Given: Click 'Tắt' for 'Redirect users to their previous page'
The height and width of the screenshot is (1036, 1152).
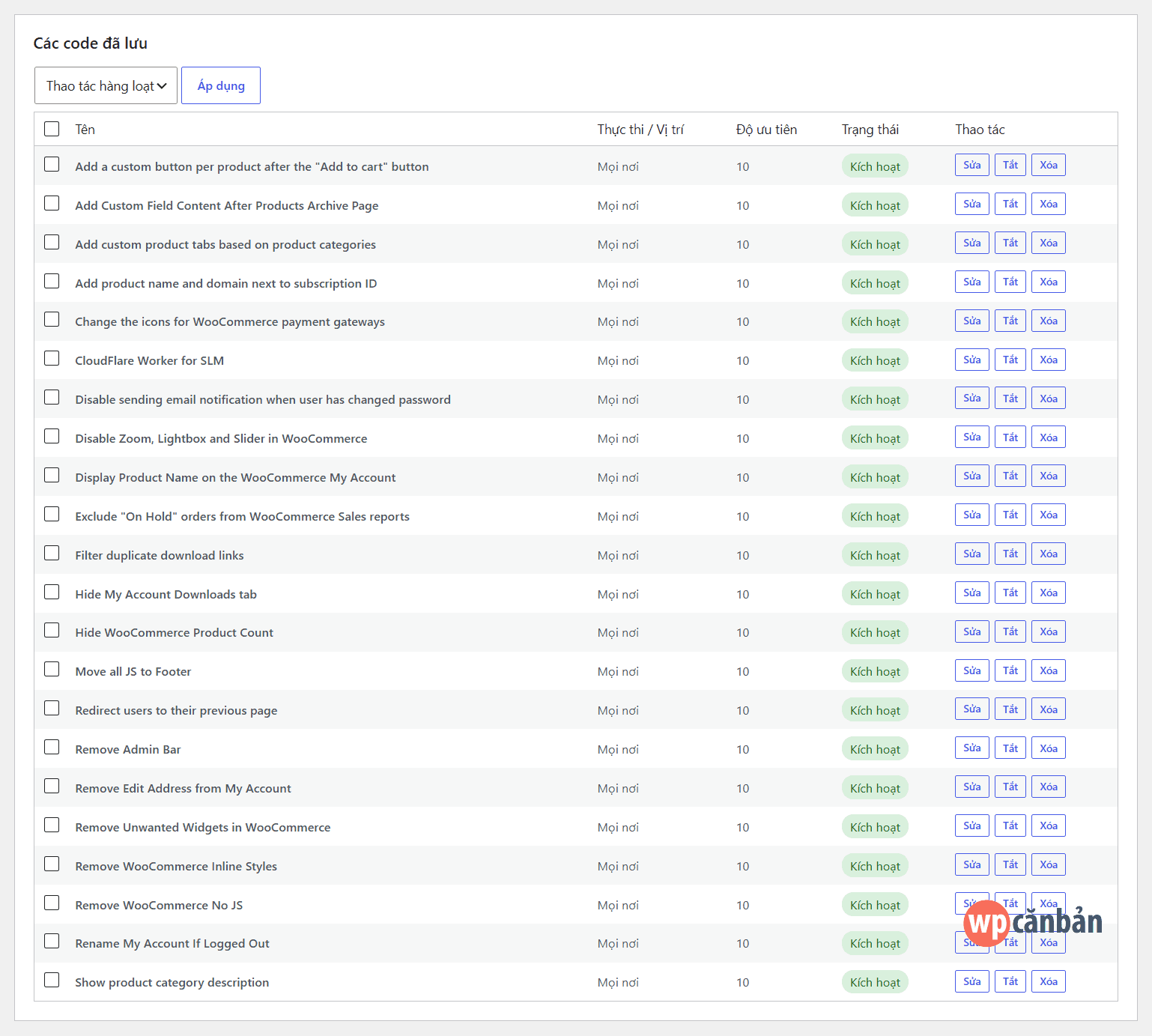Looking at the screenshot, I should click(1010, 709).
